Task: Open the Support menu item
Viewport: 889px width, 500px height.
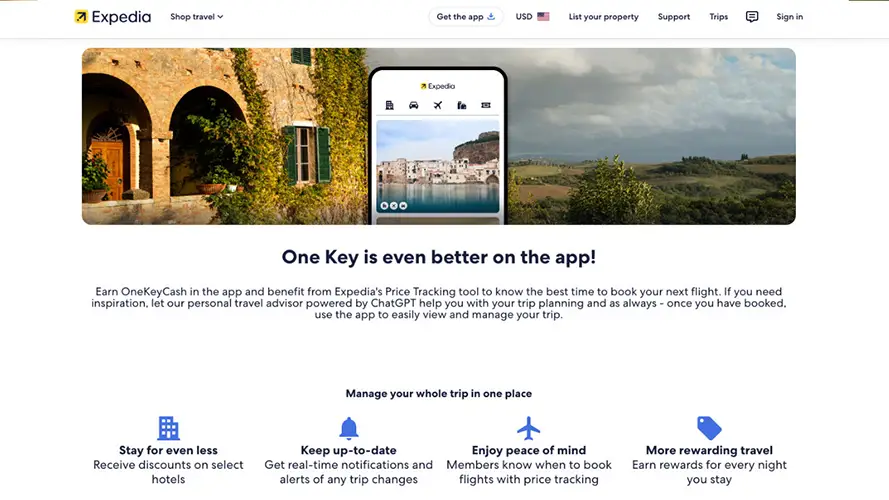Action: (x=674, y=17)
